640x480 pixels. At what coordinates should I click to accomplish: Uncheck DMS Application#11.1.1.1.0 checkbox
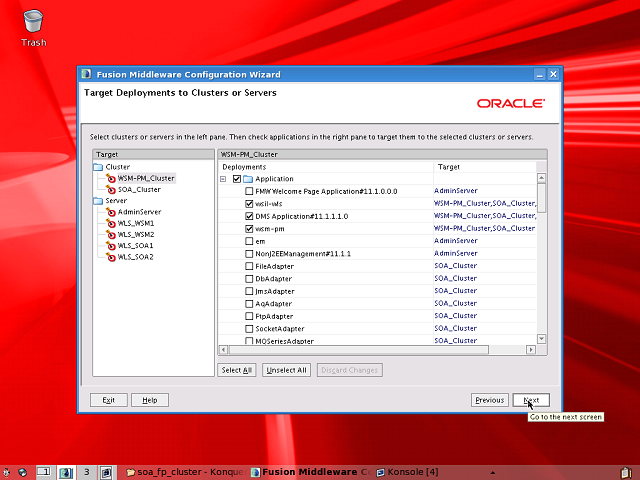249,216
